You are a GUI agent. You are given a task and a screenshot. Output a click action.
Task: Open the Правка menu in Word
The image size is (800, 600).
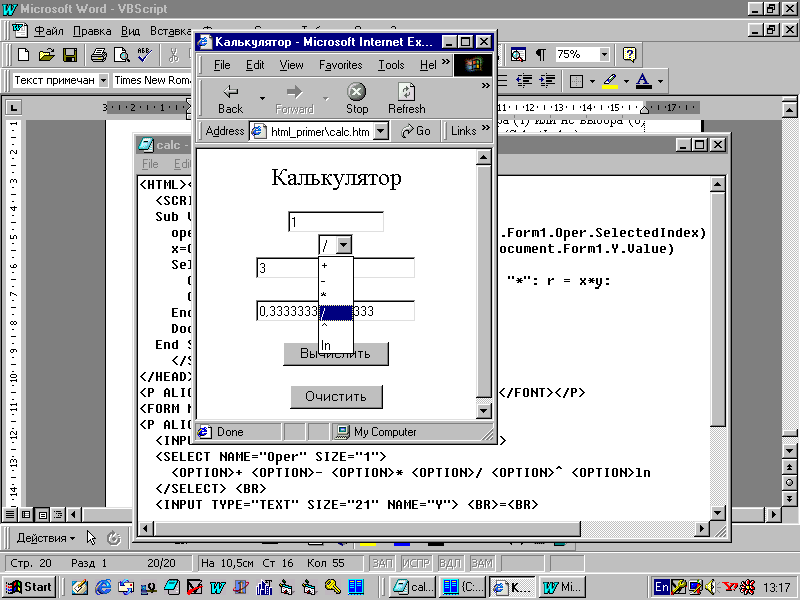[x=92, y=31]
